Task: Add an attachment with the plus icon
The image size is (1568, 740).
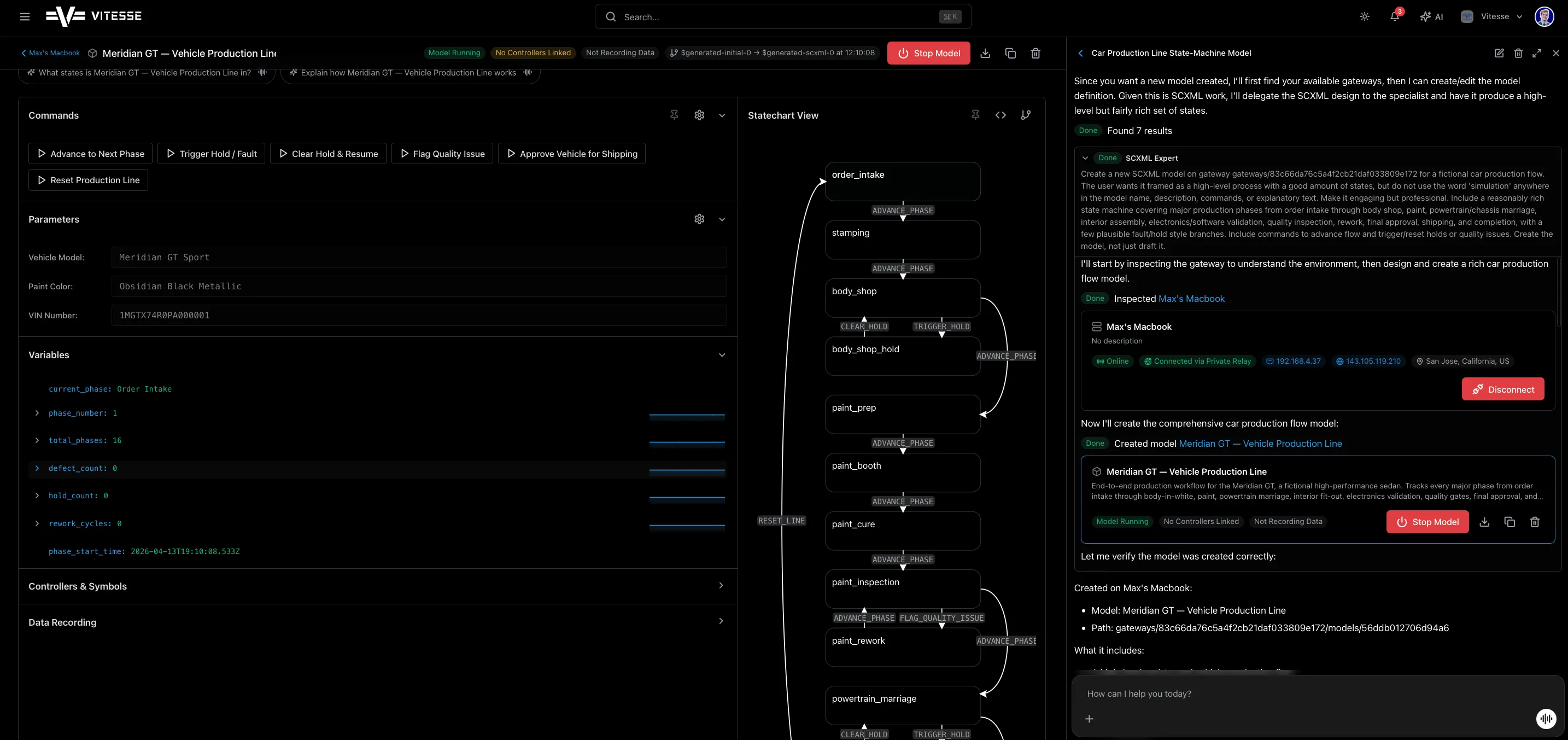Action: pos(1089,719)
